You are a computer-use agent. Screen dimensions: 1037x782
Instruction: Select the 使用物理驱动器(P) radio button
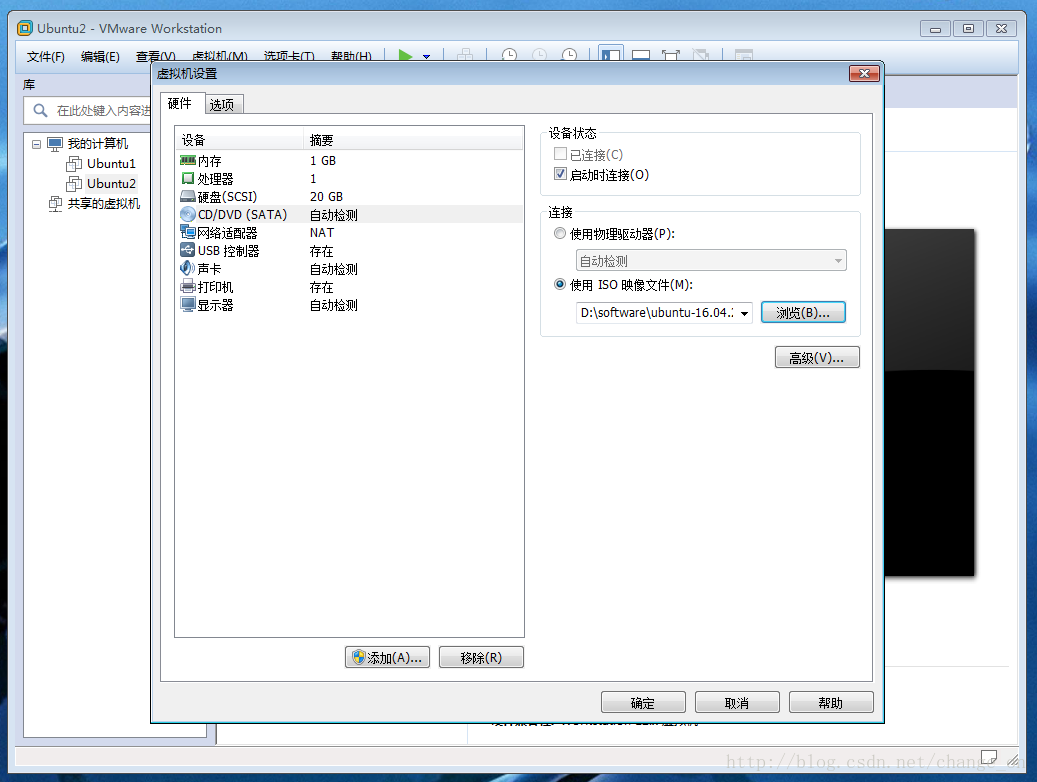point(560,233)
